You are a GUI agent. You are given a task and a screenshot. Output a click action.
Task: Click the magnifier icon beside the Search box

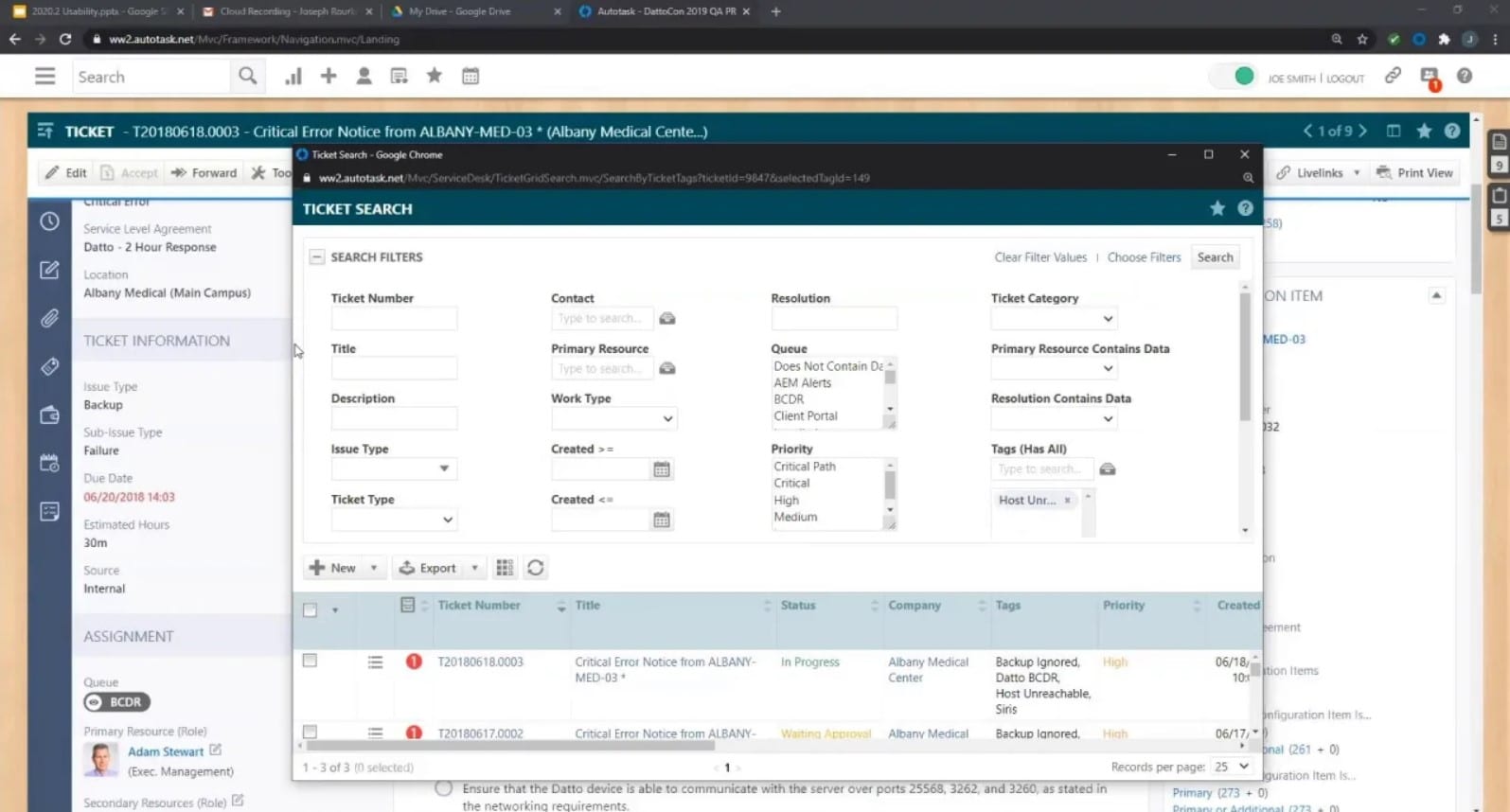(247, 77)
